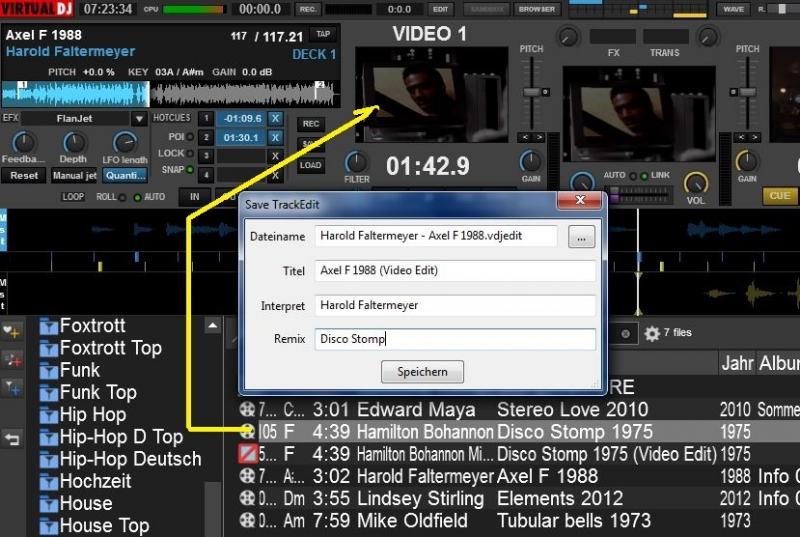Click hotcue button number 4

coord(206,175)
